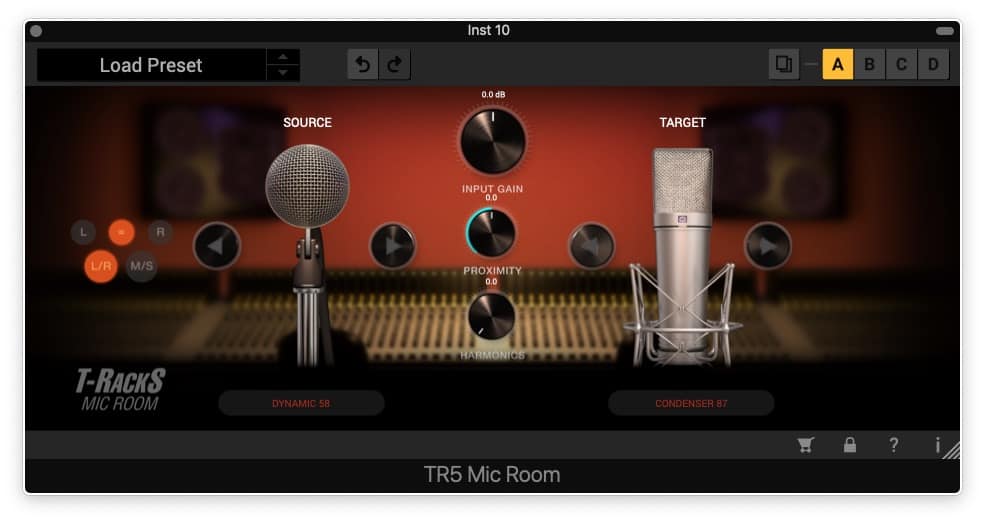Enable M/S processing mode
The width and height of the screenshot is (985, 522).
coord(141,266)
